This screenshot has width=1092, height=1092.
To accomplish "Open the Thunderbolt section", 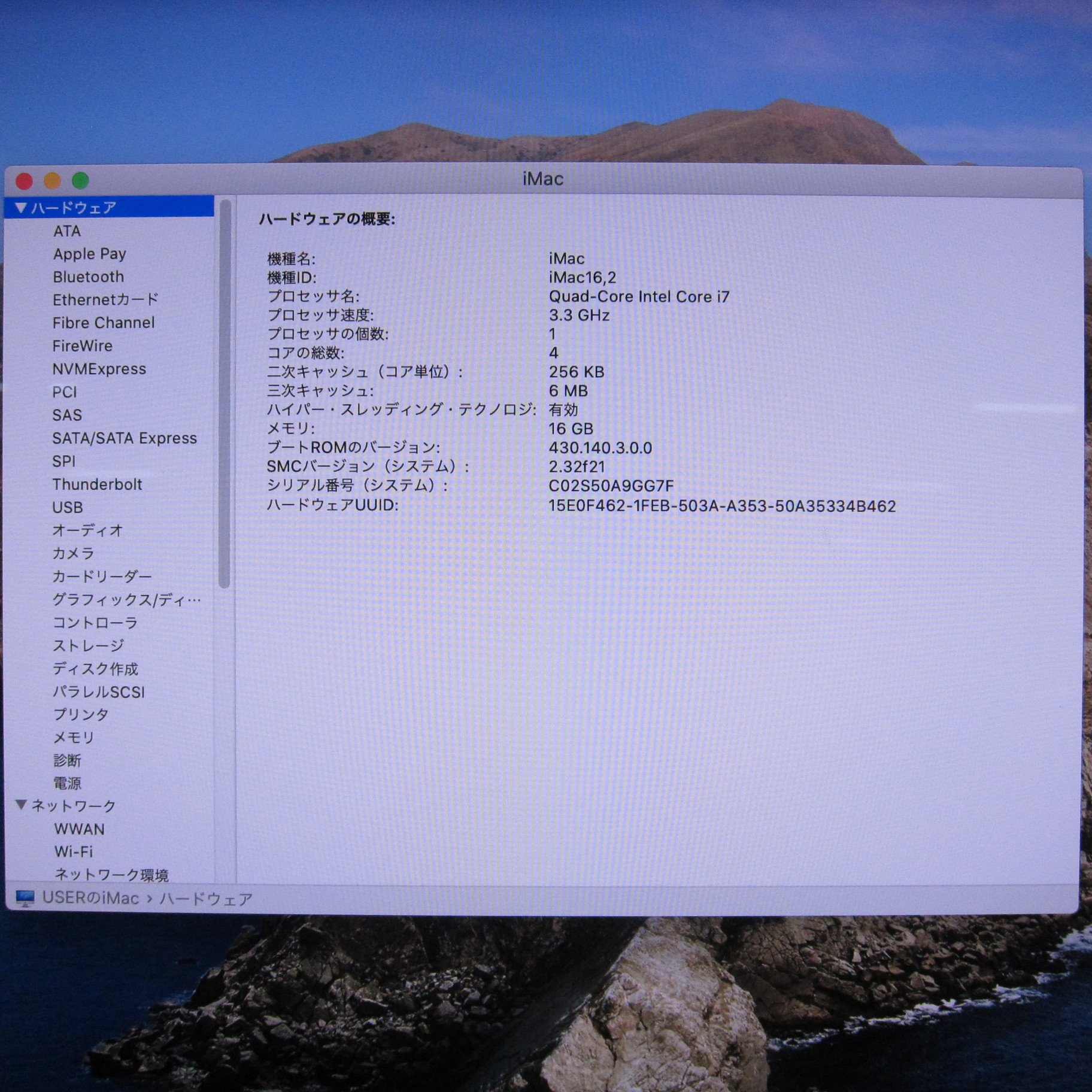I will [97, 484].
